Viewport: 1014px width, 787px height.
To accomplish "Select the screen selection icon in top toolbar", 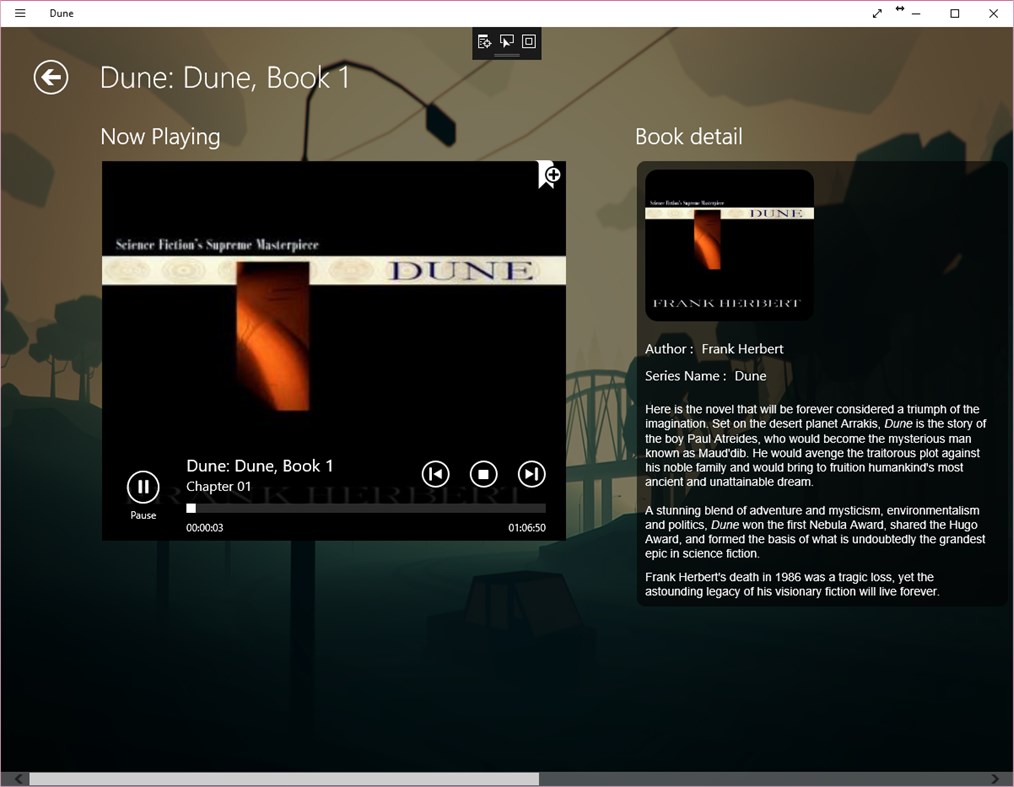I will (x=506, y=42).
